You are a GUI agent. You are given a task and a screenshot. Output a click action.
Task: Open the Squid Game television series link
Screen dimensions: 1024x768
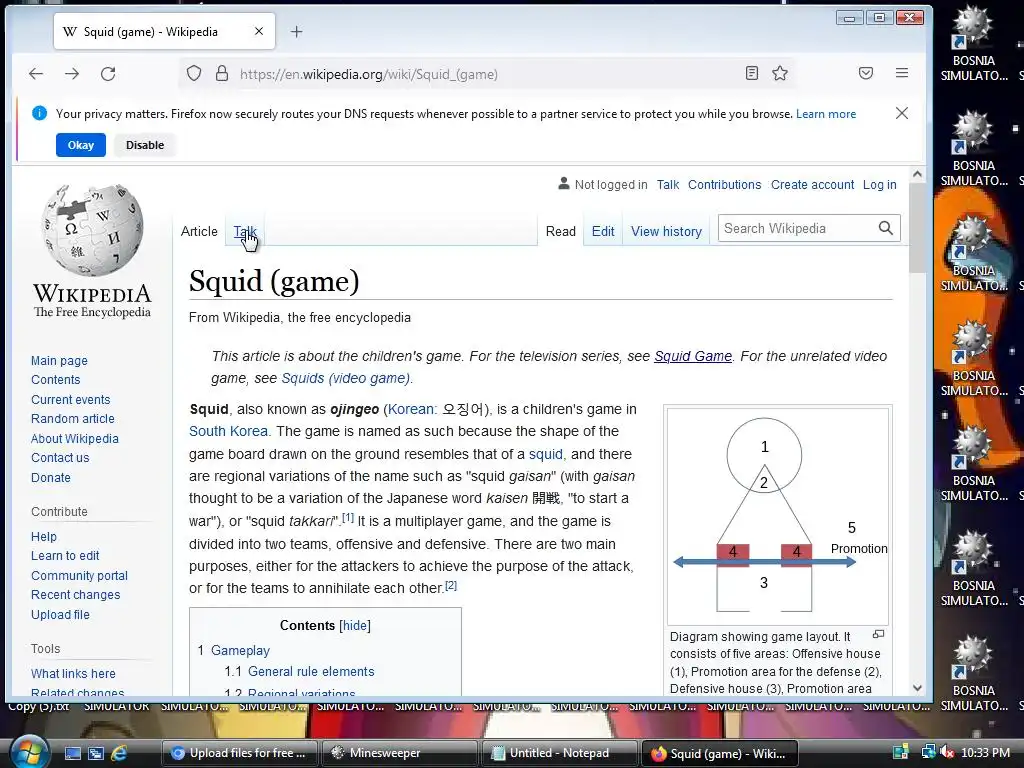coord(692,356)
